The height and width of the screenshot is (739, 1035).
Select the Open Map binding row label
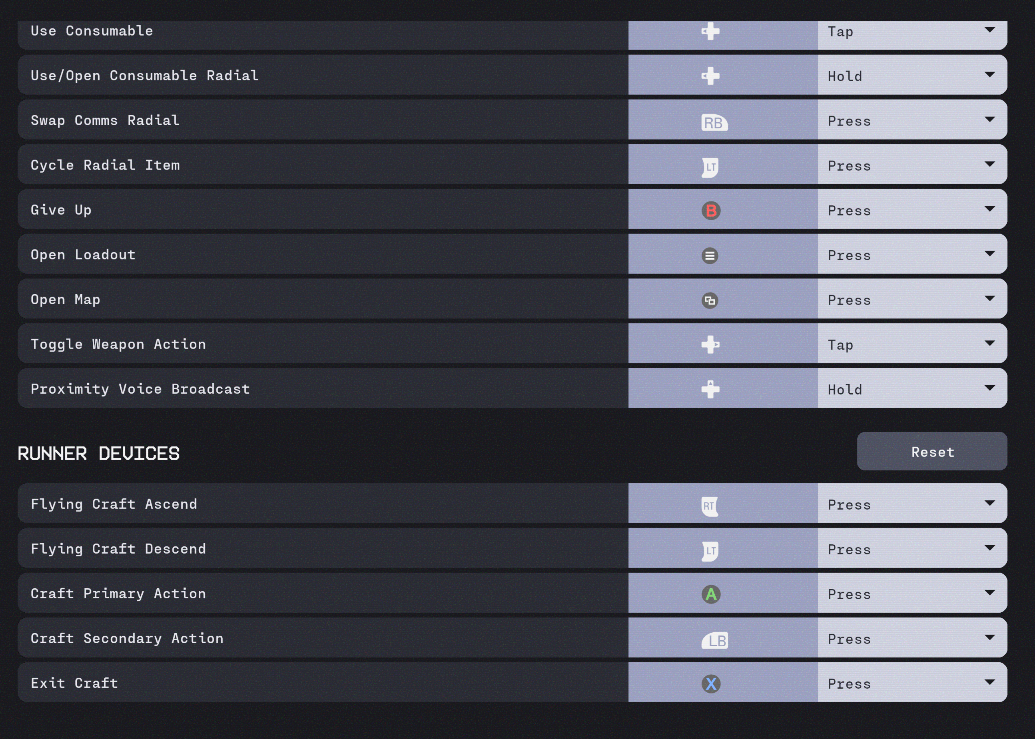click(65, 299)
